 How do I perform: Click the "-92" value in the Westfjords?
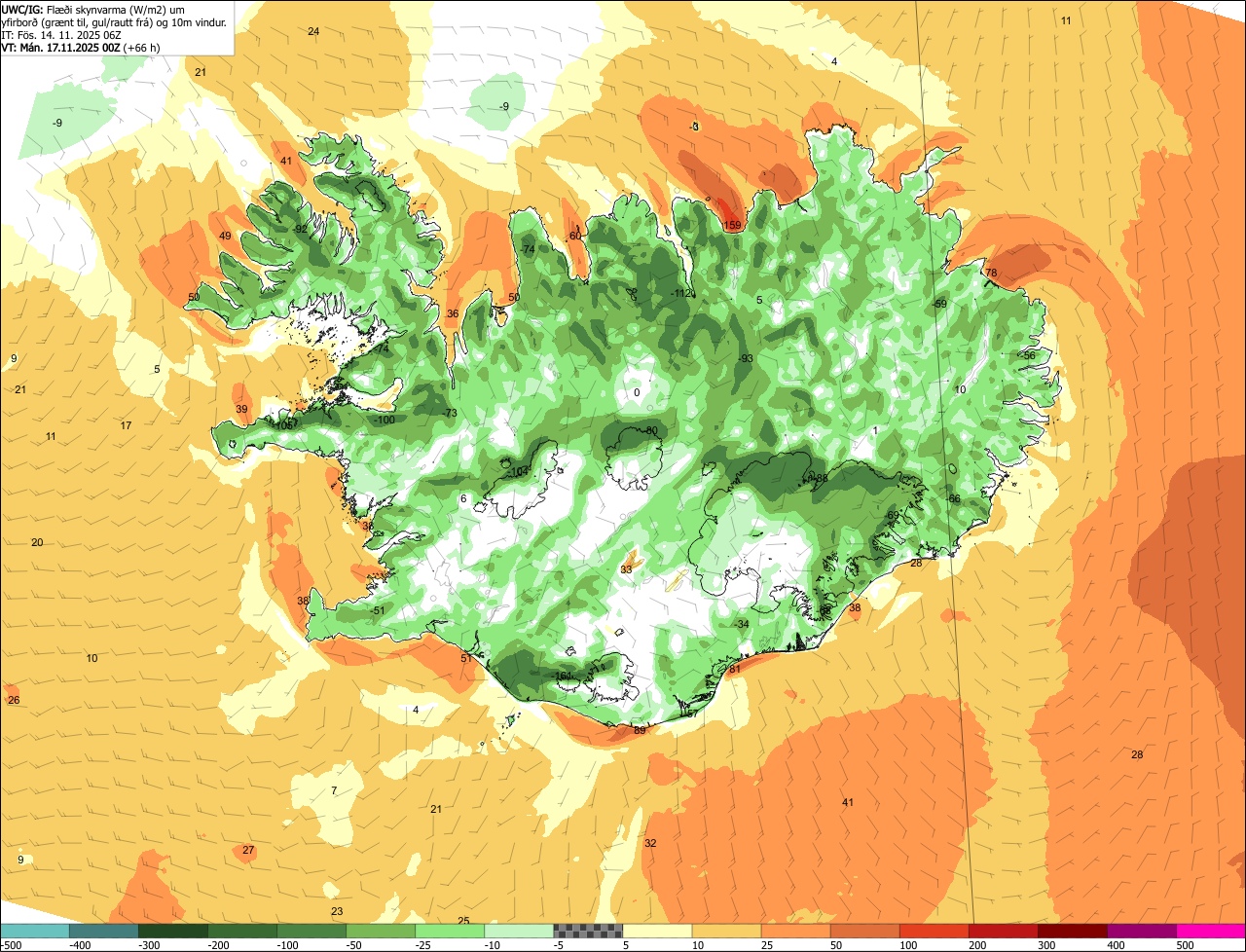point(301,229)
